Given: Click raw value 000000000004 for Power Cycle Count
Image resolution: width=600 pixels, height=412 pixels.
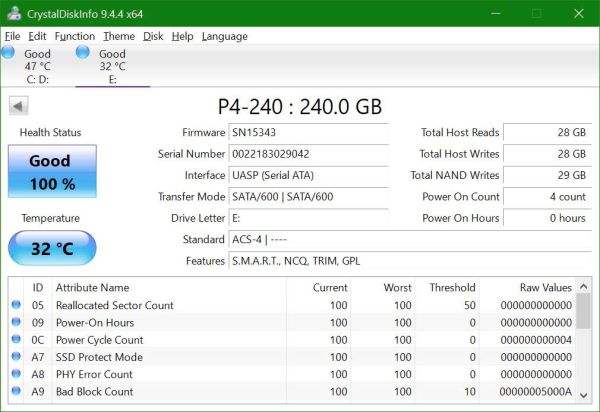Looking at the screenshot, I should point(536,340).
